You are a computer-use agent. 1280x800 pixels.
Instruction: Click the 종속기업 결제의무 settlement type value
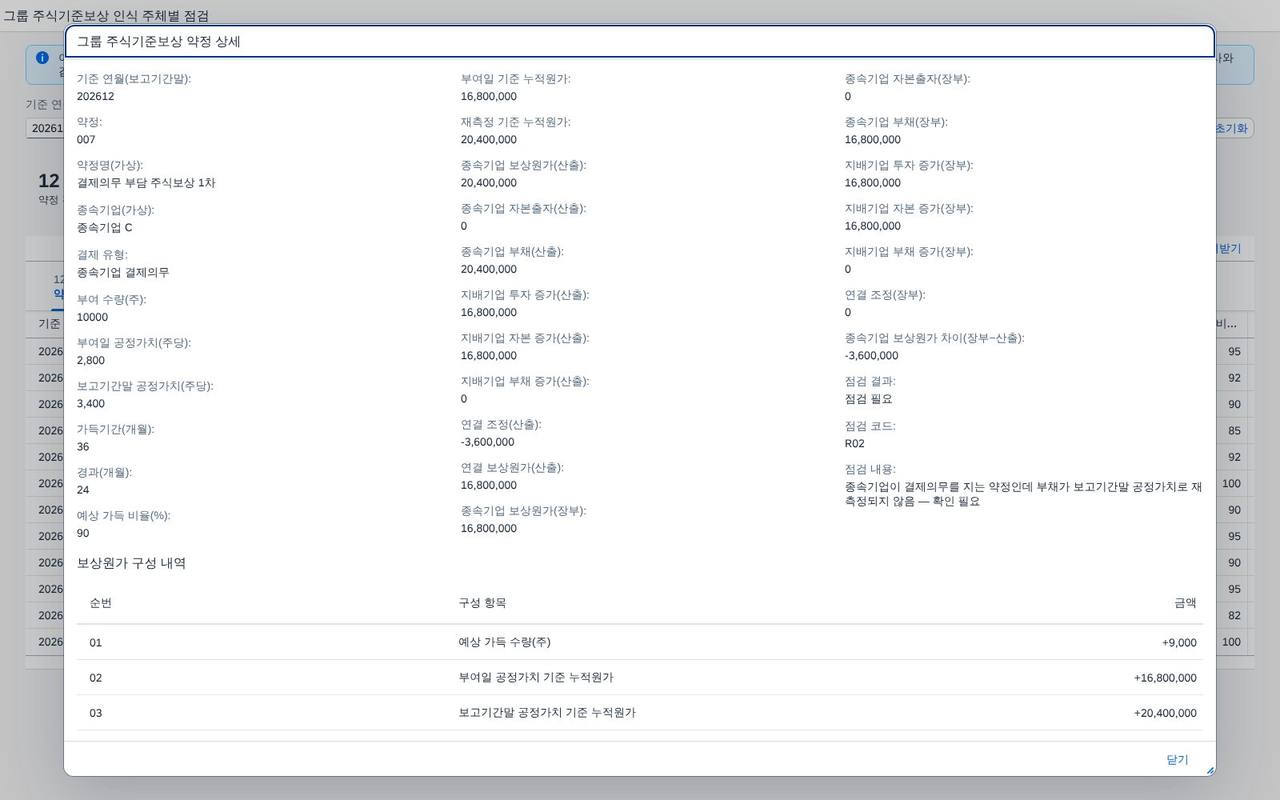pos(123,272)
